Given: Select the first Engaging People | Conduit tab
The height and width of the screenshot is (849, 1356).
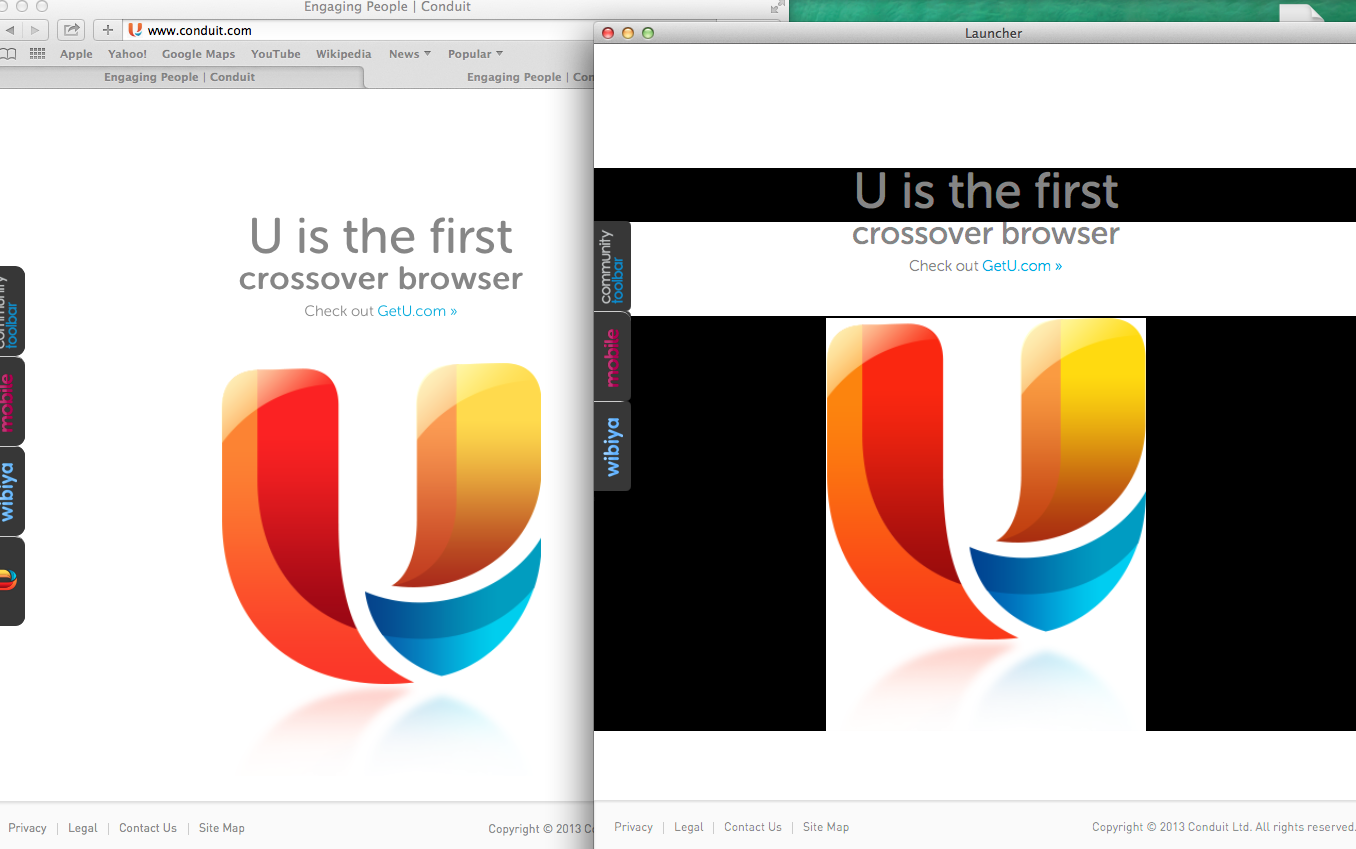Looking at the screenshot, I should click(x=180, y=77).
